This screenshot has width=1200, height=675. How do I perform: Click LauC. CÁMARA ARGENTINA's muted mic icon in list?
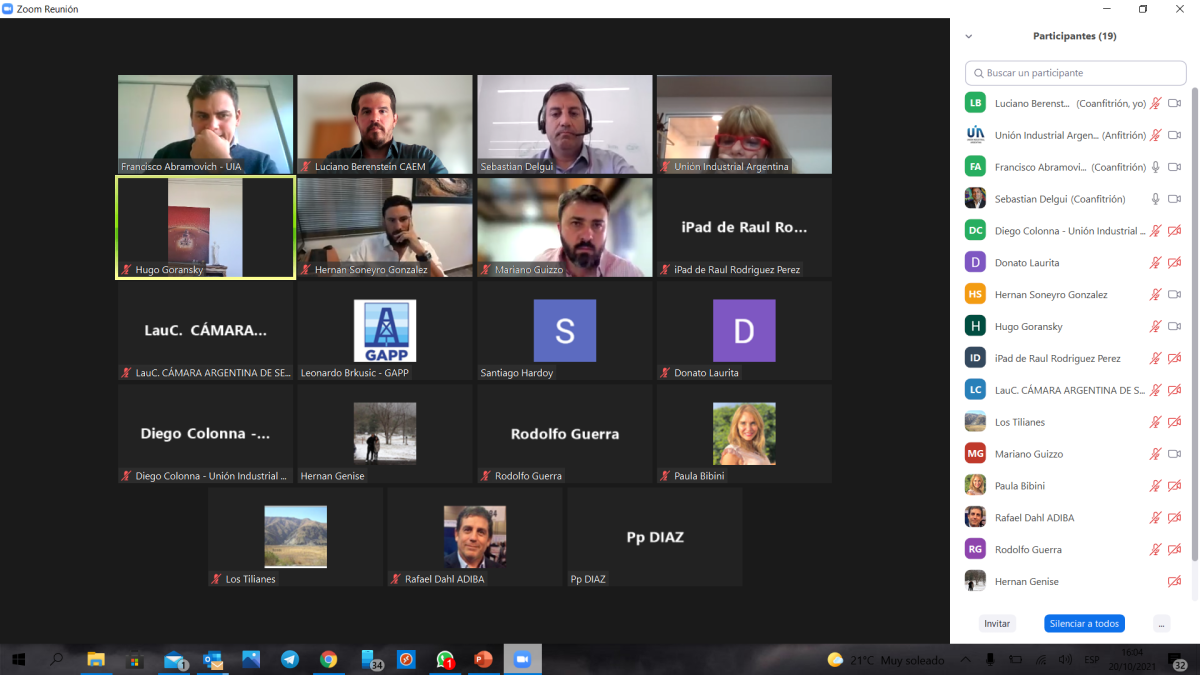1155,390
